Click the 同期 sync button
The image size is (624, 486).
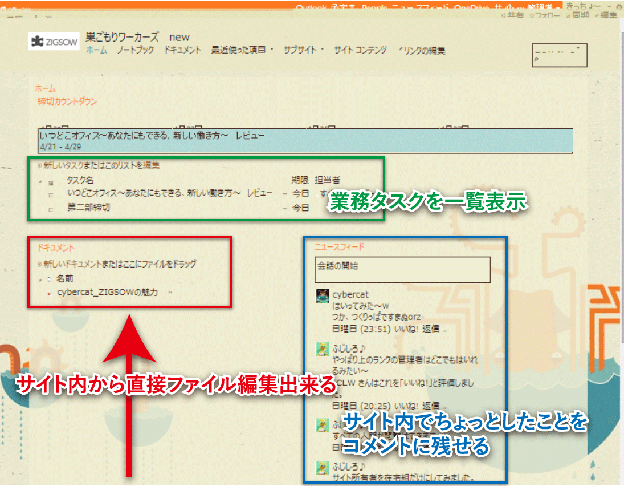coord(578,15)
